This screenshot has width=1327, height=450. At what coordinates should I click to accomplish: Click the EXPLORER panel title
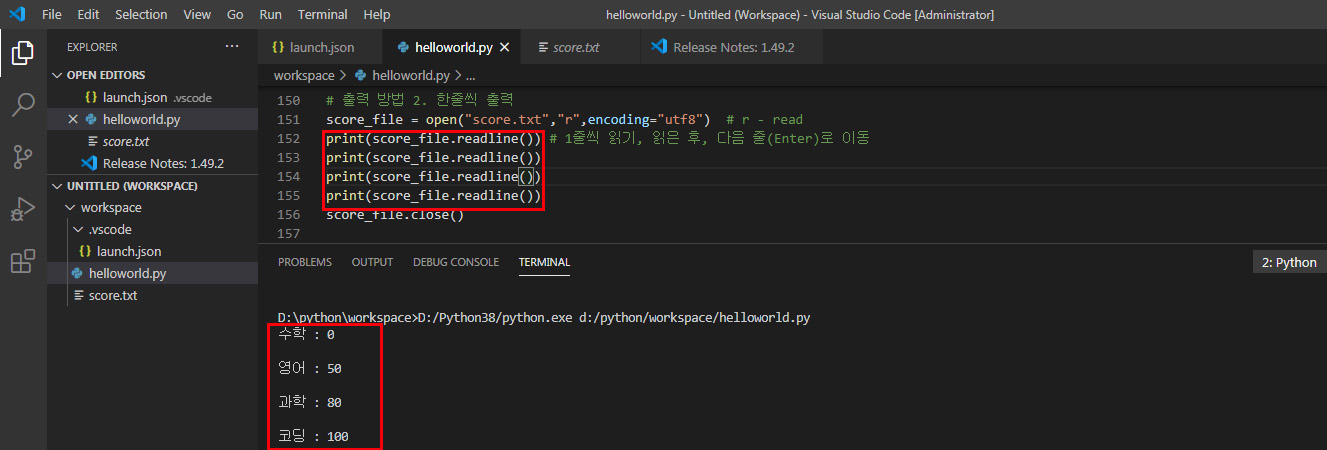click(x=92, y=47)
